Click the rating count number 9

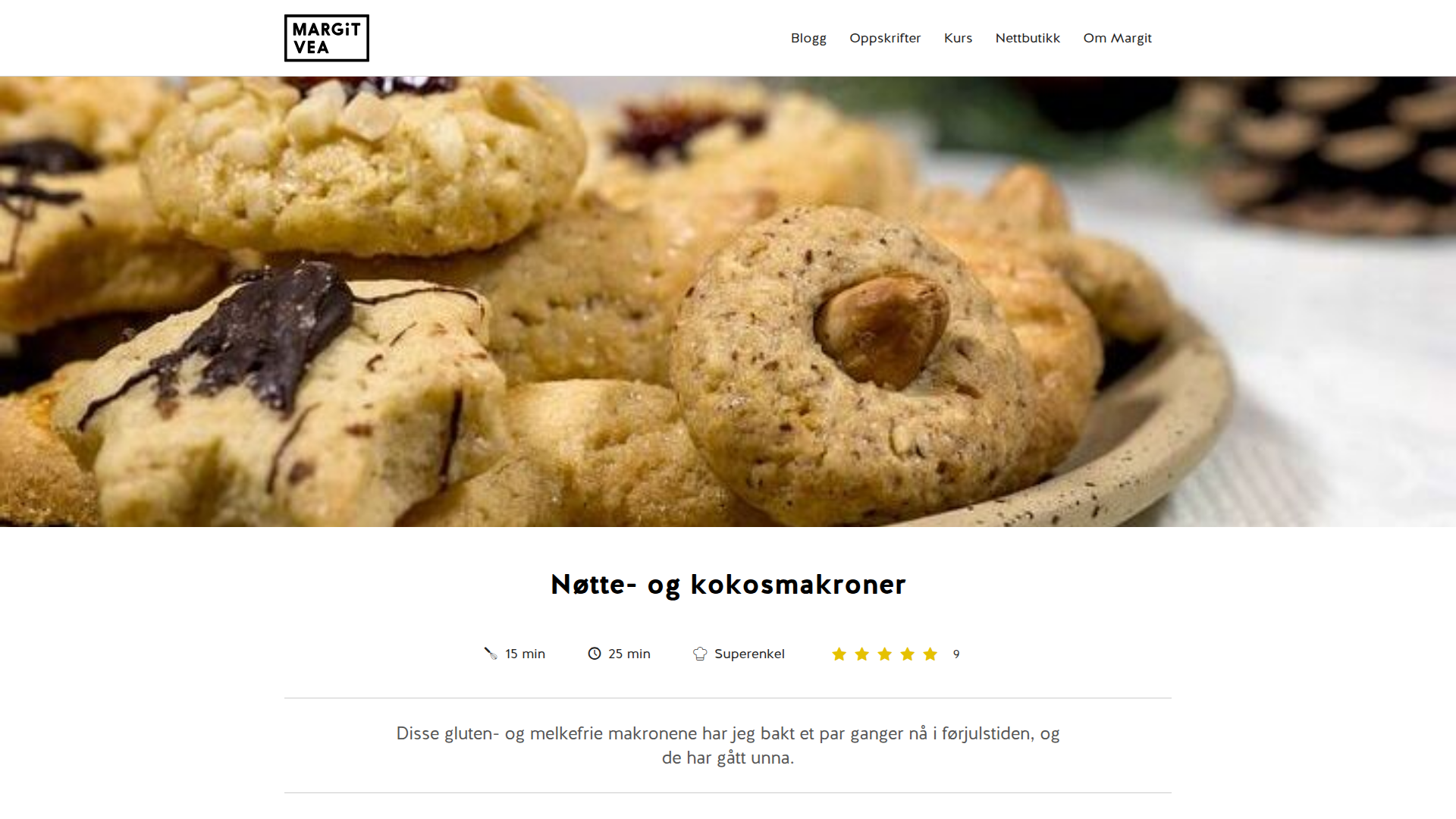pyautogui.click(x=956, y=654)
